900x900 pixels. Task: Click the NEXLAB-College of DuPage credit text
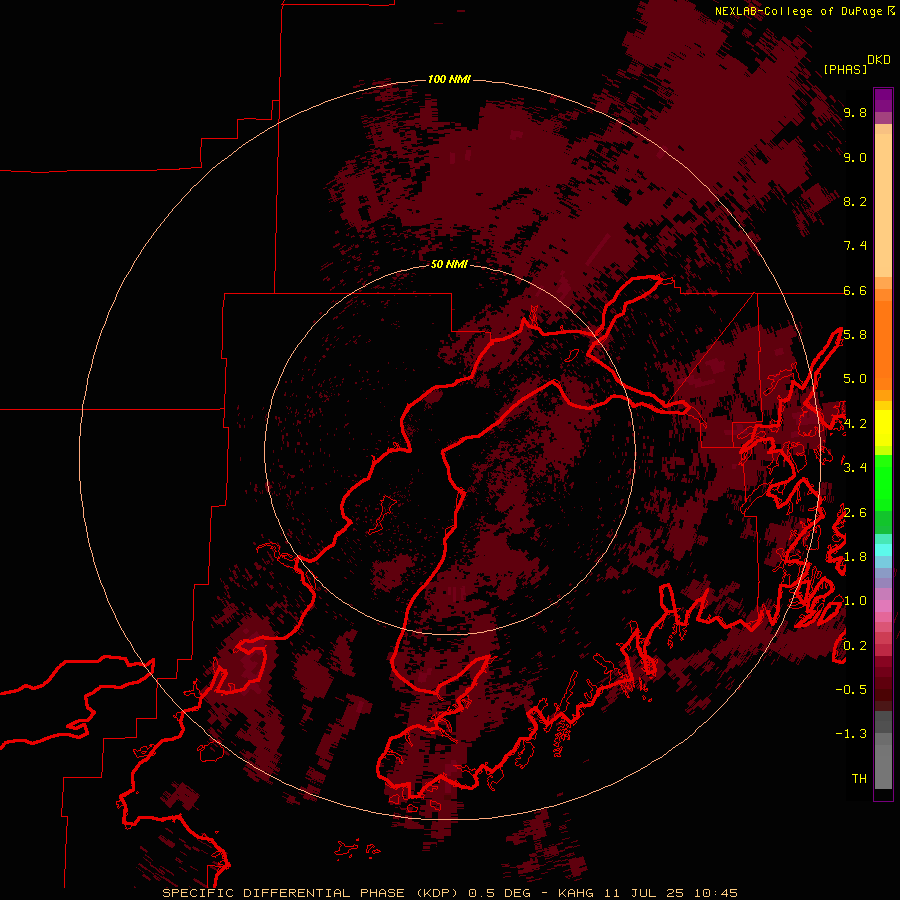[798, 11]
